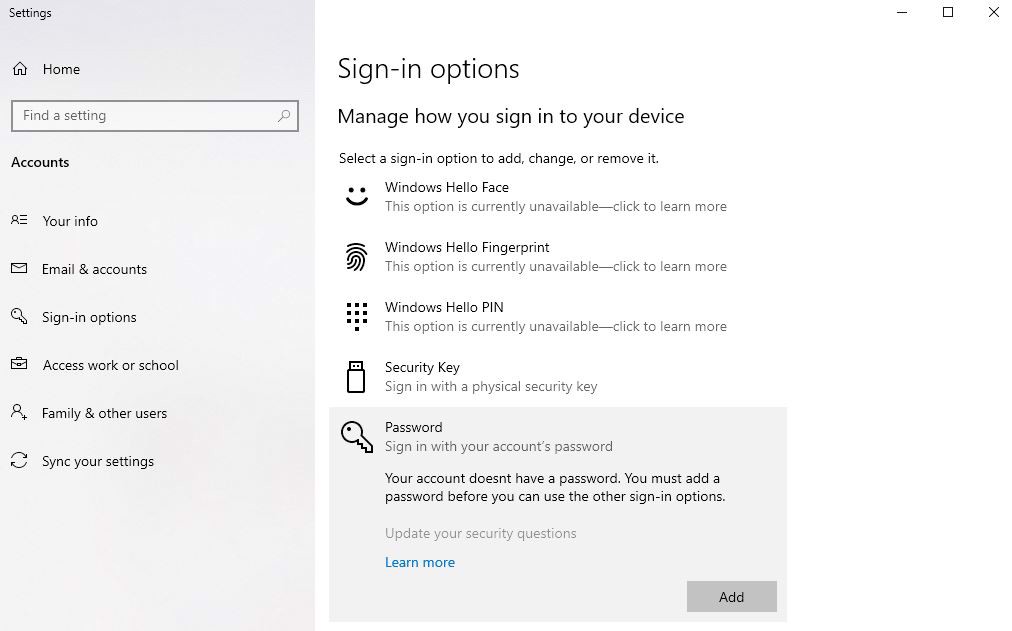Maximize the Settings window
Viewport: 1012px width, 631px height.
tap(947, 12)
